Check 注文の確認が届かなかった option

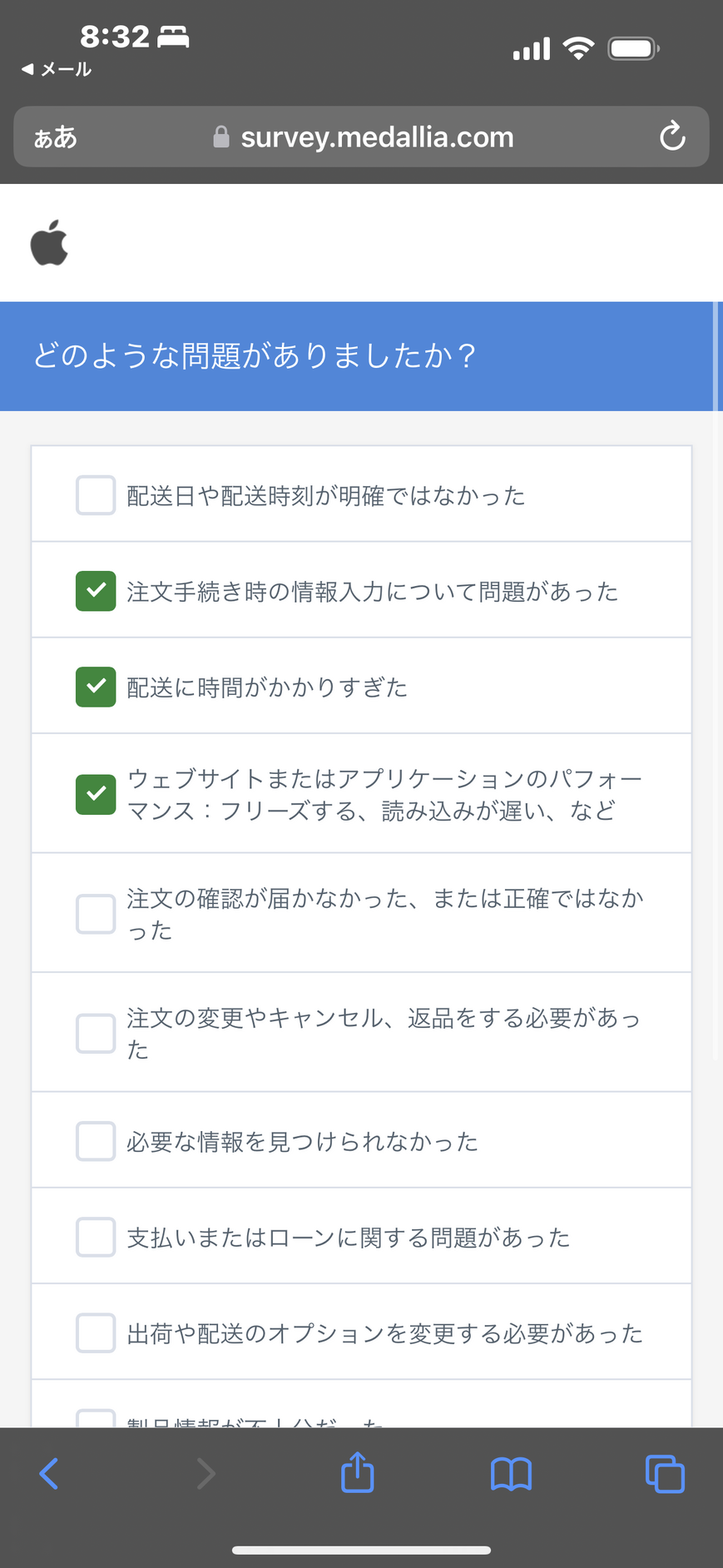click(96, 914)
